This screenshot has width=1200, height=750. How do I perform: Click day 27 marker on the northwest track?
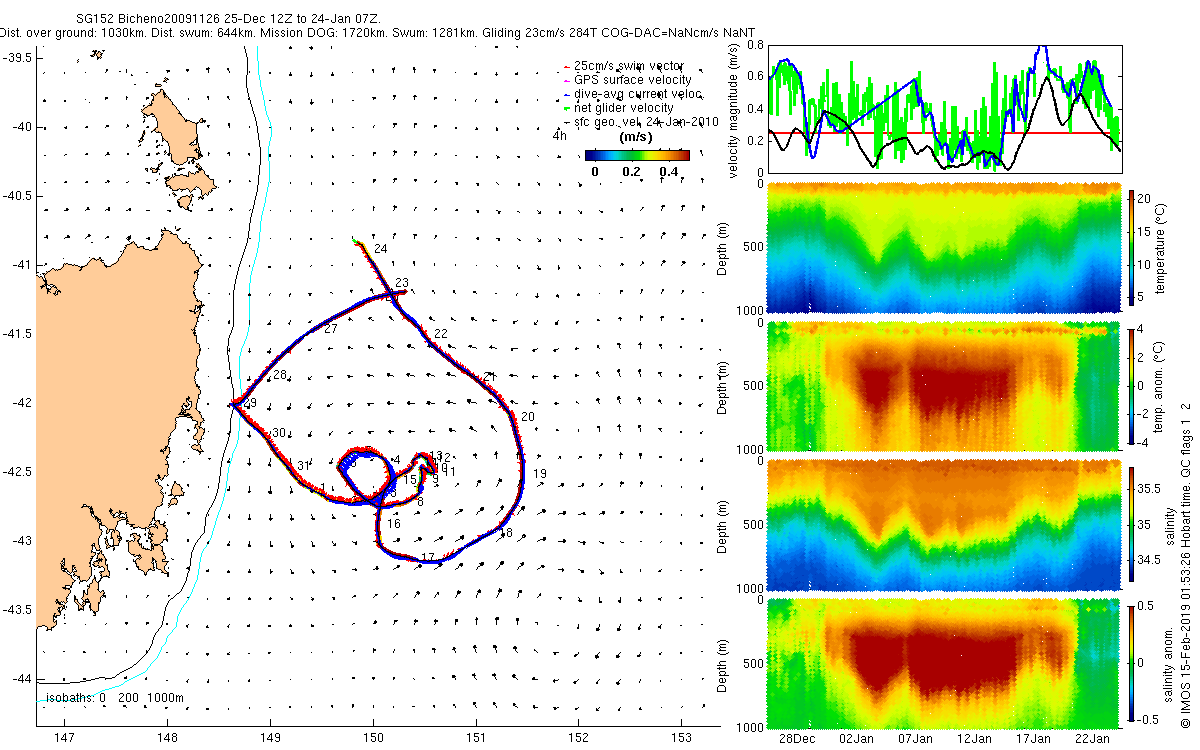pyautogui.click(x=331, y=329)
